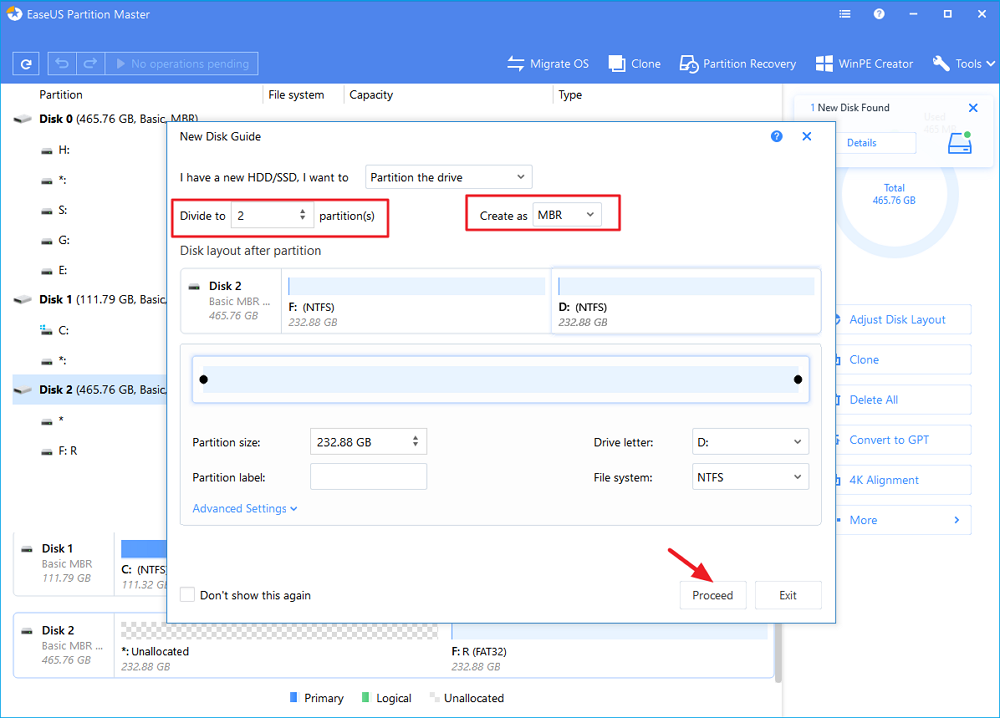Click the Divide to partition count stepper
Viewport: 1000px width, 718px height.
coord(302,216)
